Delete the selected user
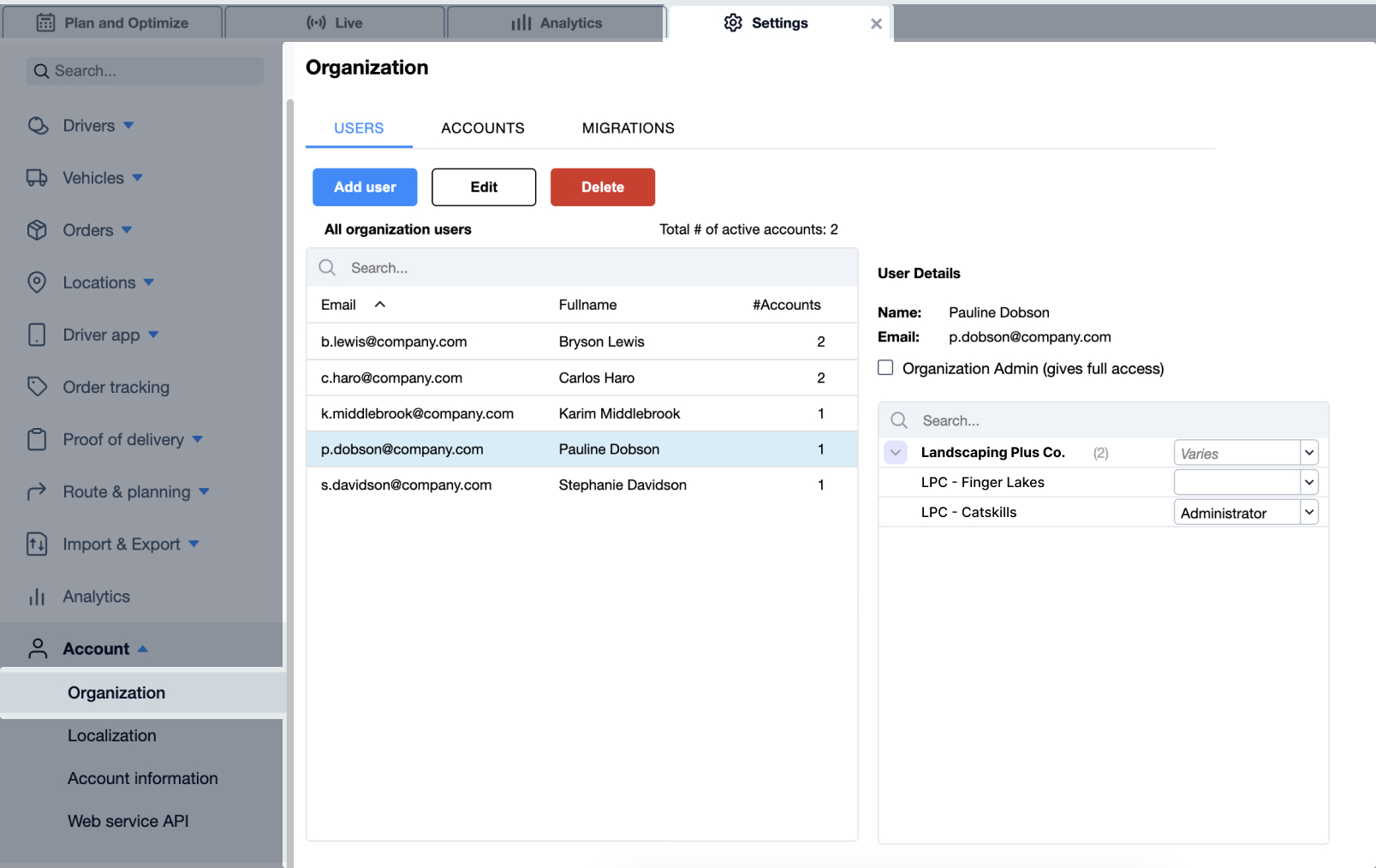The height and width of the screenshot is (868, 1376). [x=602, y=187]
